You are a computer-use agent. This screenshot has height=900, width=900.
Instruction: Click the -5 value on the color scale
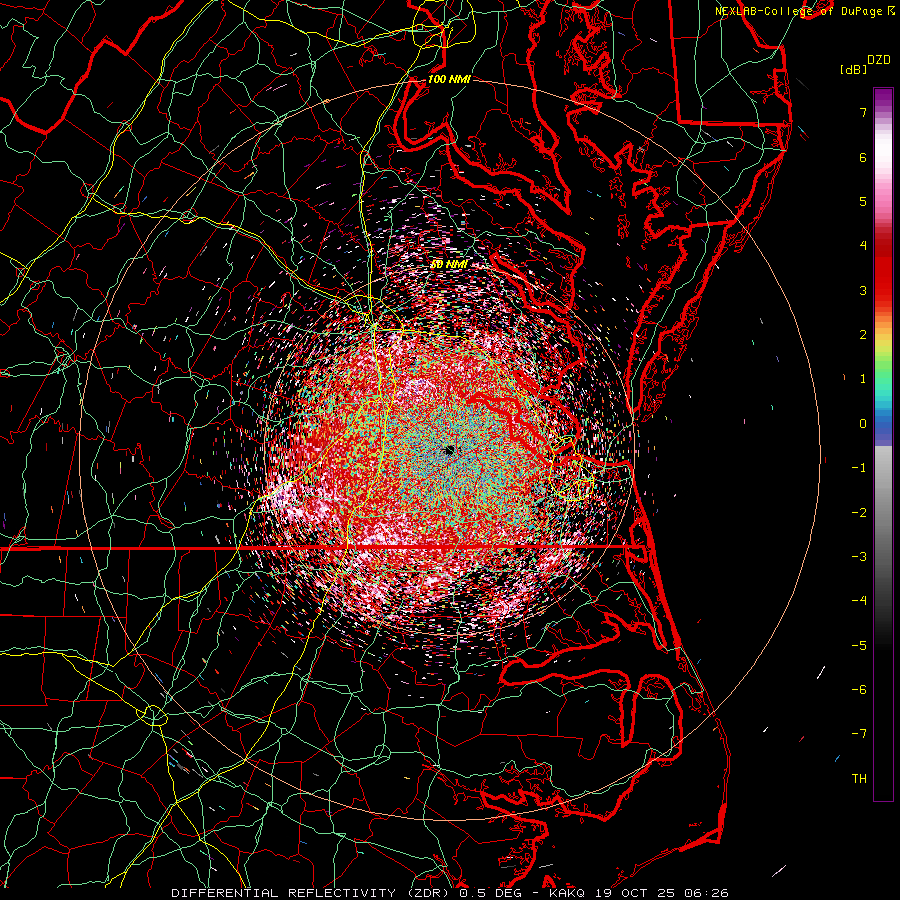click(x=859, y=645)
